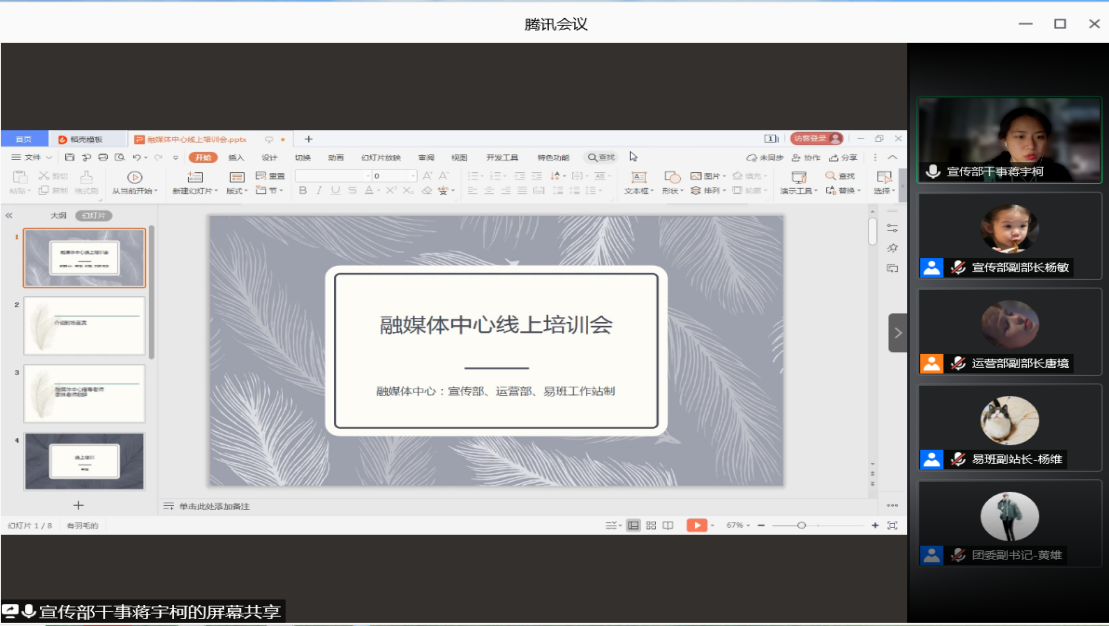1109x626 pixels.
Task: Click the 重置 reset button
Action: click(x=270, y=175)
